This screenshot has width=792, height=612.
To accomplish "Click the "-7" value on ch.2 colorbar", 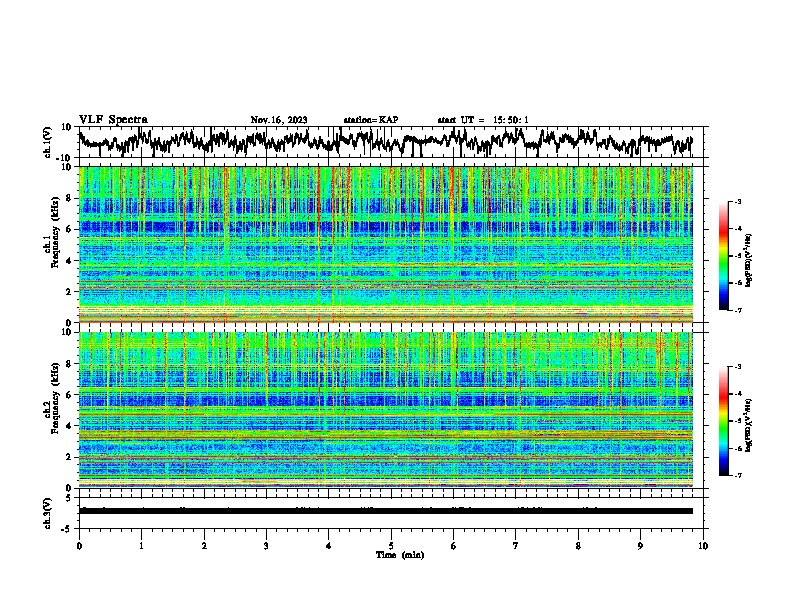I will pyautogui.click(x=738, y=475).
